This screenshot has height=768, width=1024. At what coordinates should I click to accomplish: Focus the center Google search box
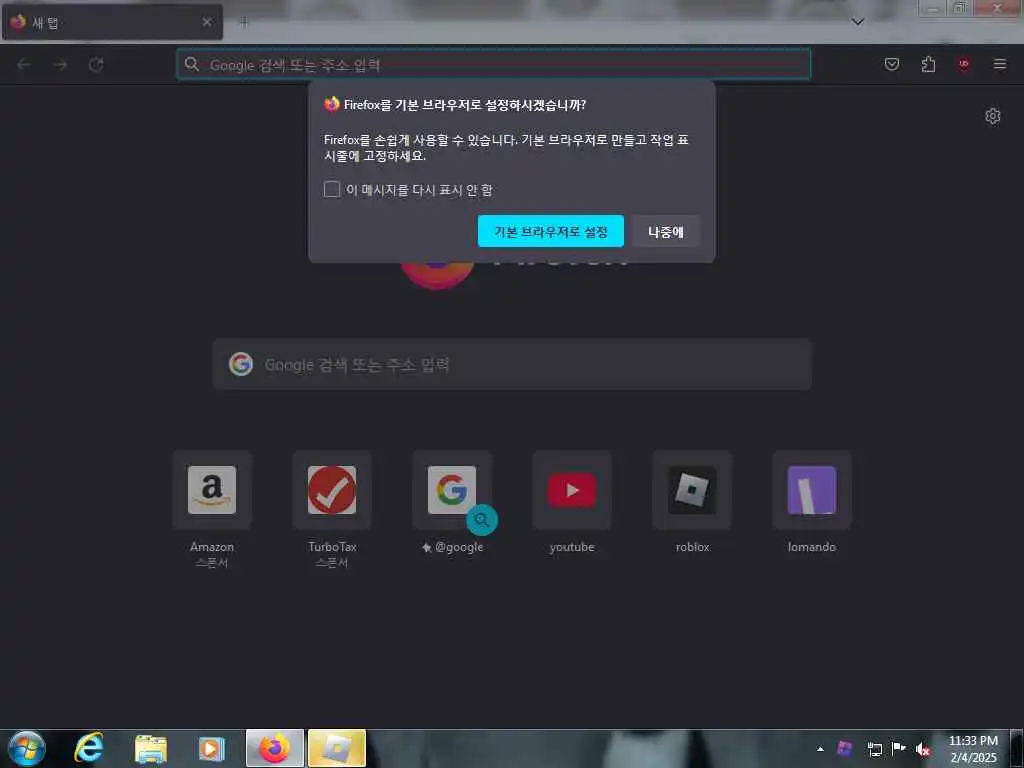pos(512,364)
